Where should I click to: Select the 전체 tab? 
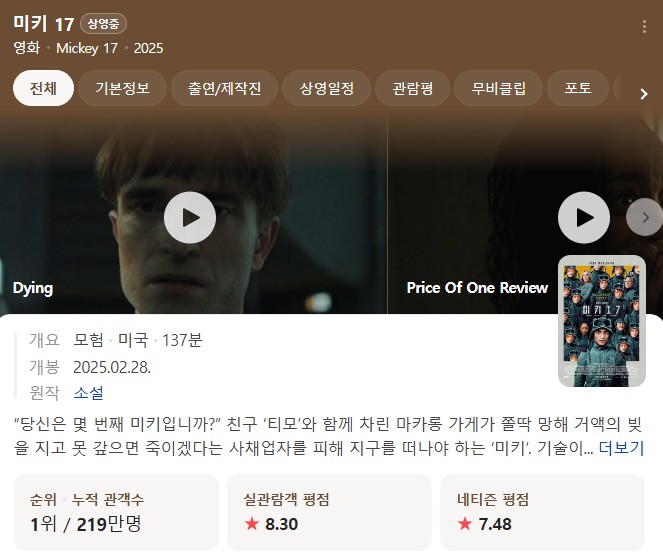tap(43, 88)
